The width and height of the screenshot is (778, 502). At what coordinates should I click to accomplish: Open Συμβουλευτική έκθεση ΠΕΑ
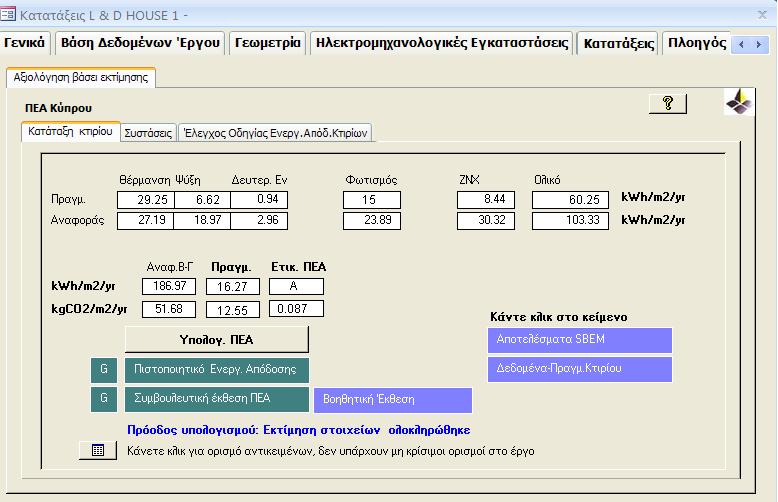click(x=216, y=399)
